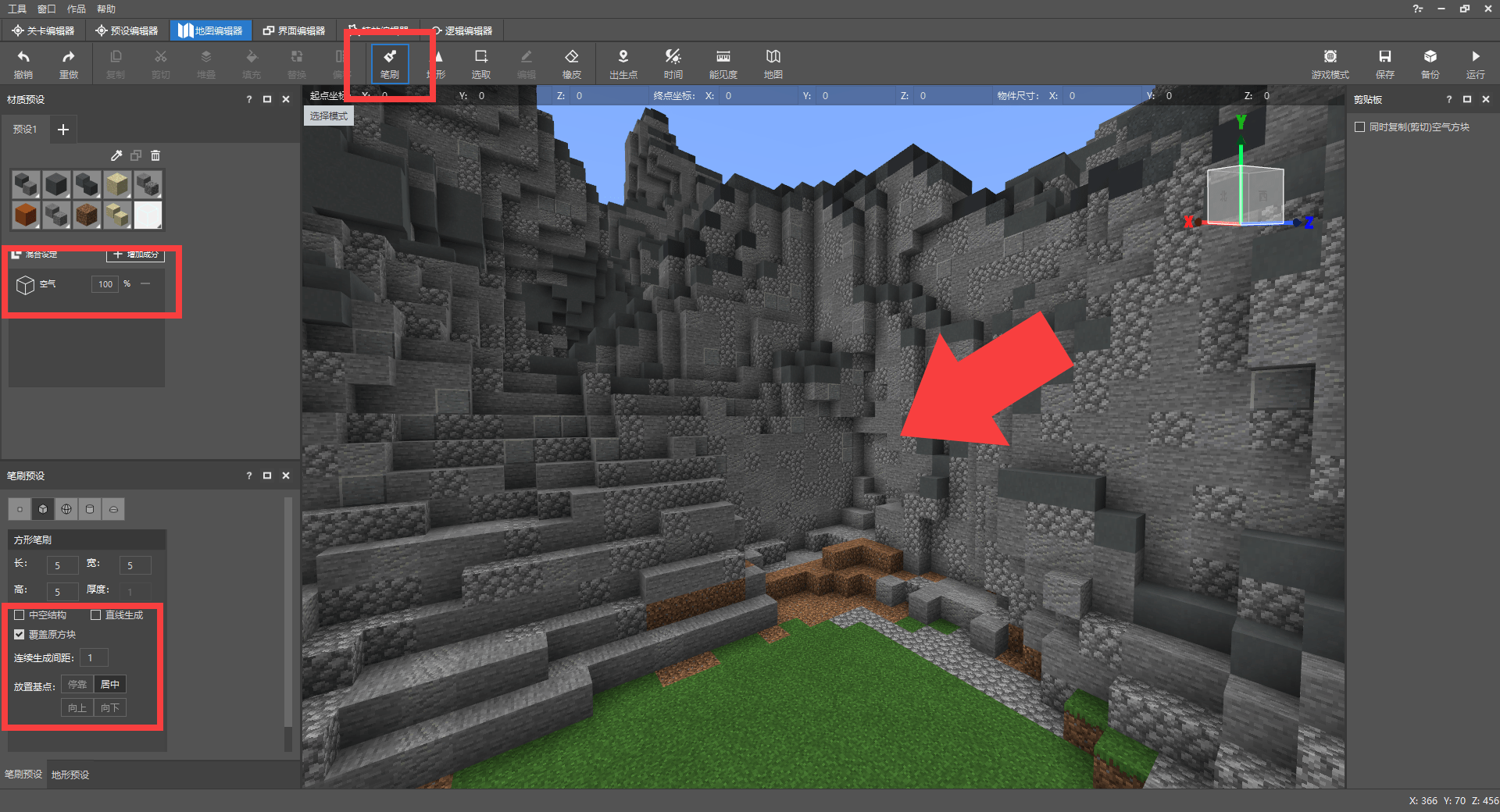
Task: Click the help question icon in title bar
Action: (x=1418, y=9)
